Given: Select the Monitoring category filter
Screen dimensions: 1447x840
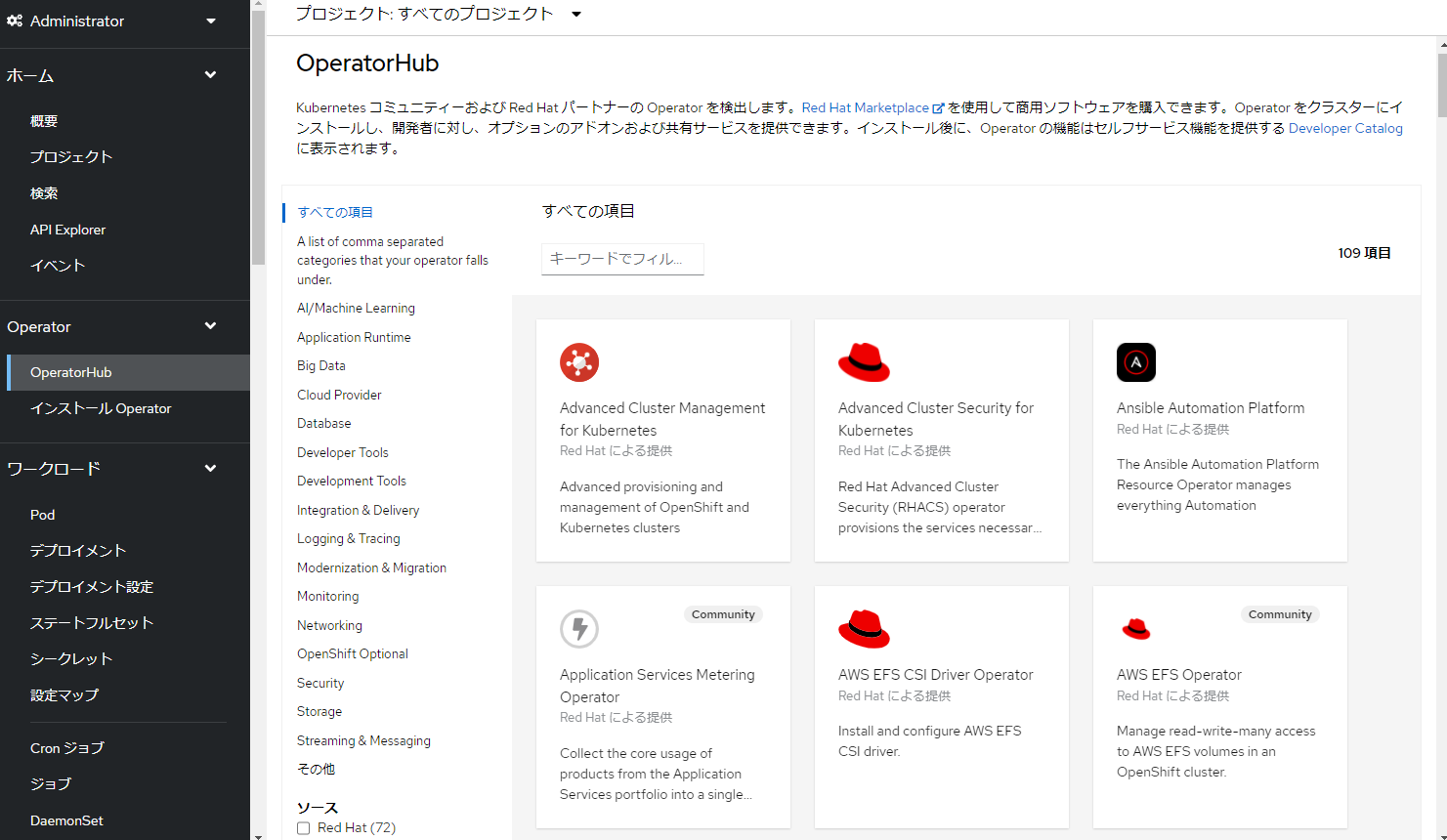Looking at the screenshot, I should coord(327,596).
